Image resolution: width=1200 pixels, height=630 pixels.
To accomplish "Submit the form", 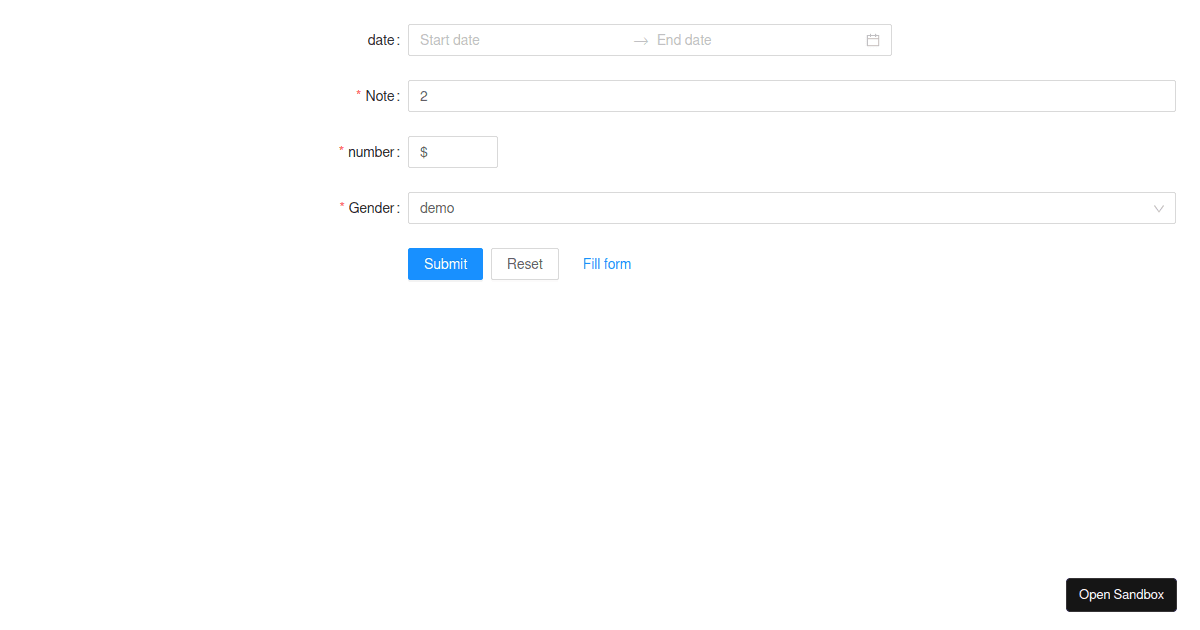I will [x=445, y=263].
